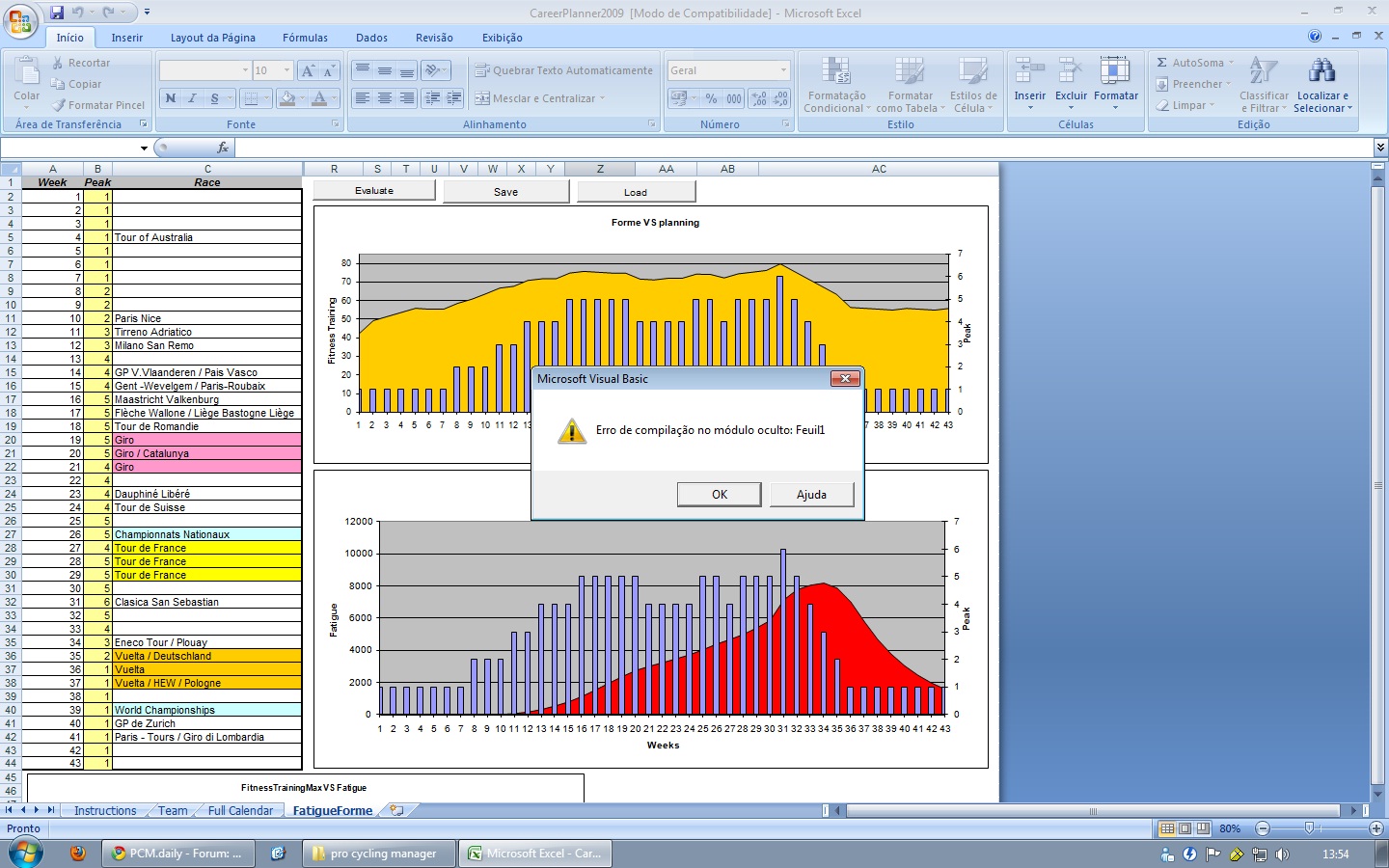
Task: Click the volume speaker tray icon
Action: coord(1282,854)
